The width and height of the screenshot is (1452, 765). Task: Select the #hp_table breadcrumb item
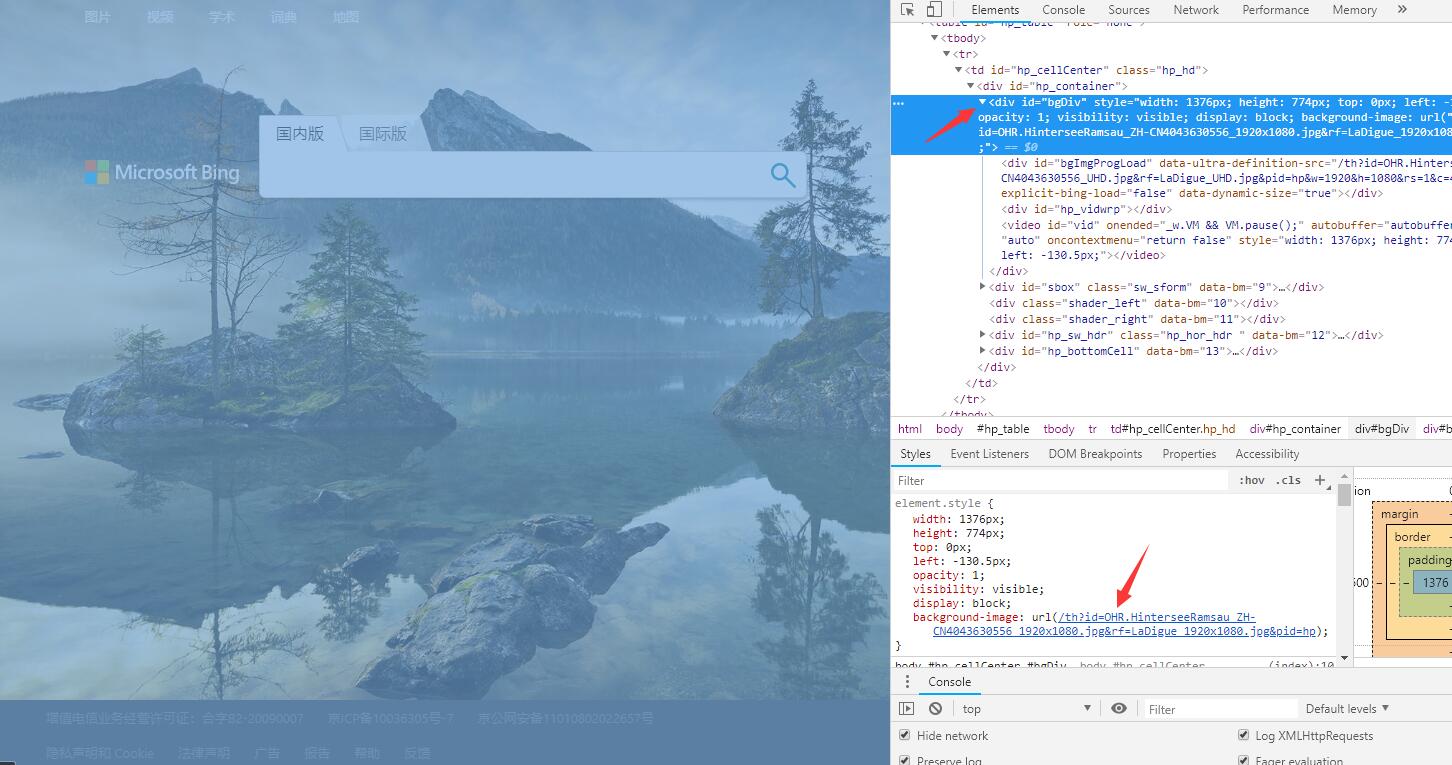tap(1003, 429)
